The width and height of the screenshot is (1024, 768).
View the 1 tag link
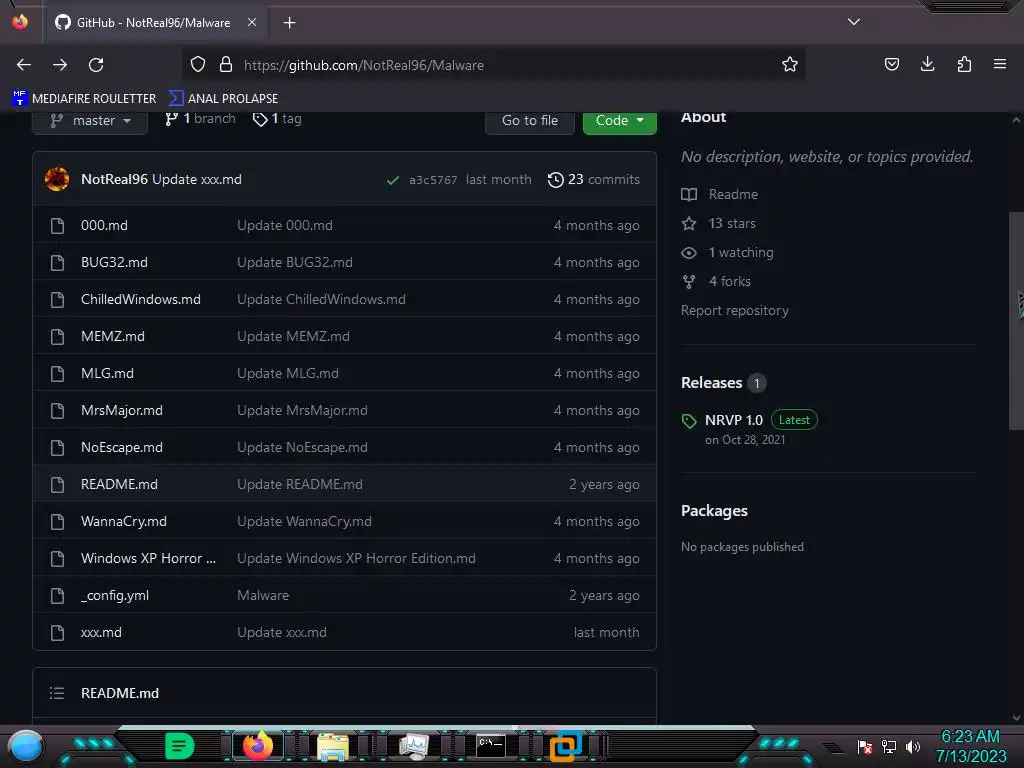(x=277, y=119)
